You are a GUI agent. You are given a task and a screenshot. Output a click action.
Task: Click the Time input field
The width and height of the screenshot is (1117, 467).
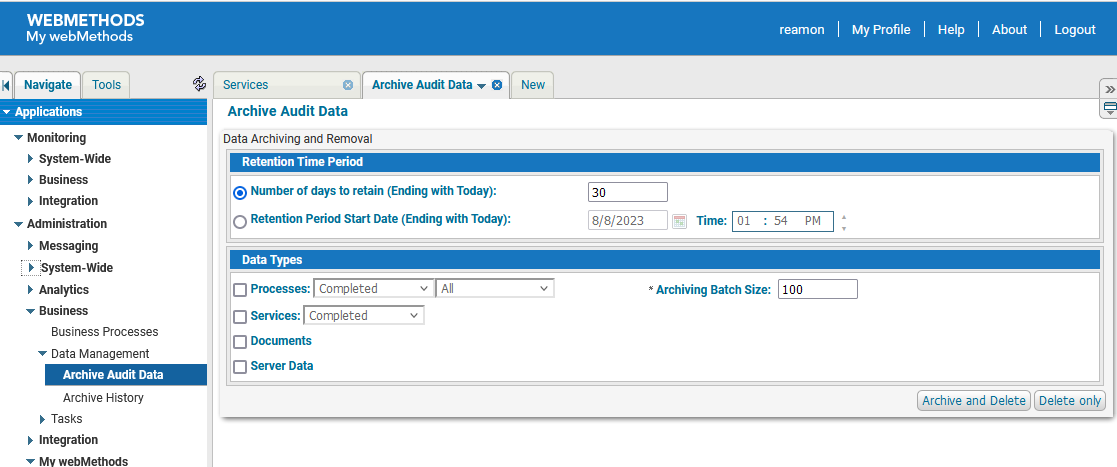[x=783, y=221]
